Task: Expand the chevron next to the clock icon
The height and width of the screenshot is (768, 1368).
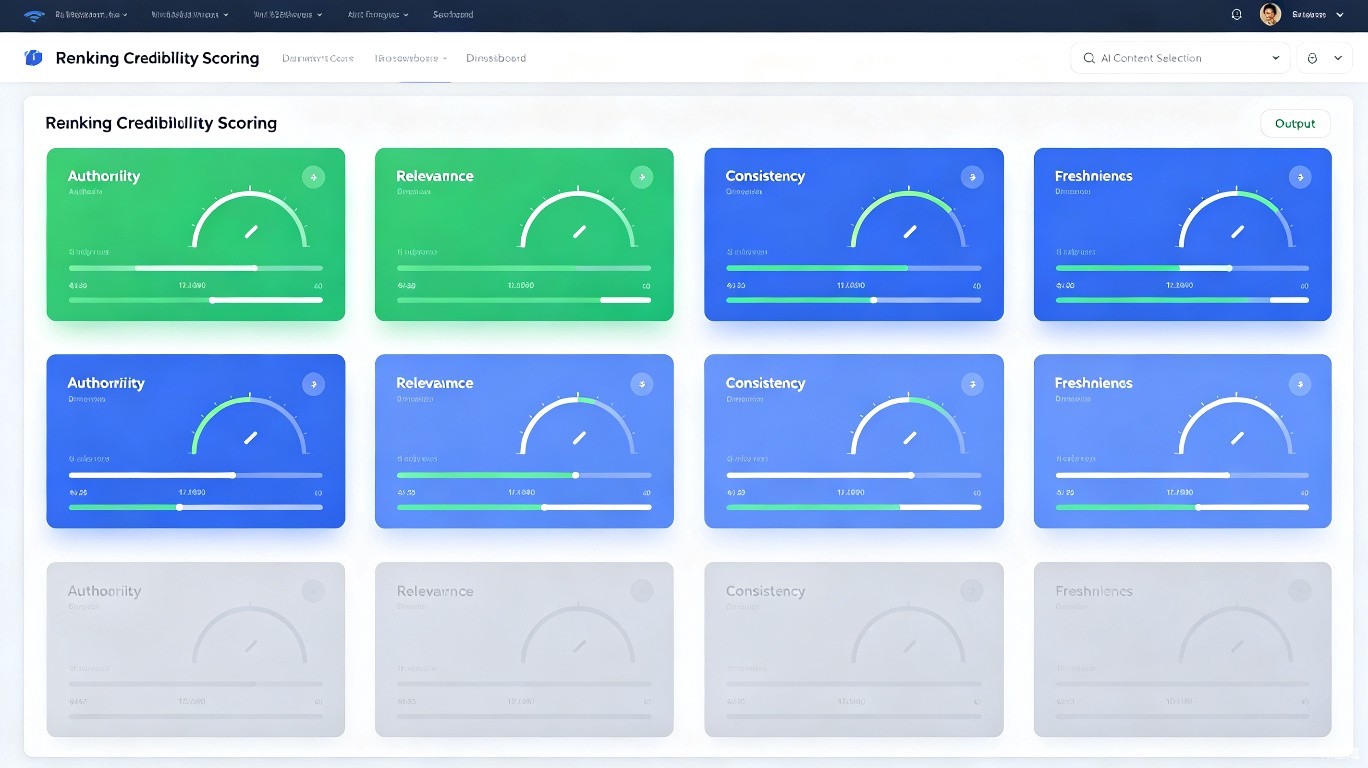Action: click(1337, 58)
